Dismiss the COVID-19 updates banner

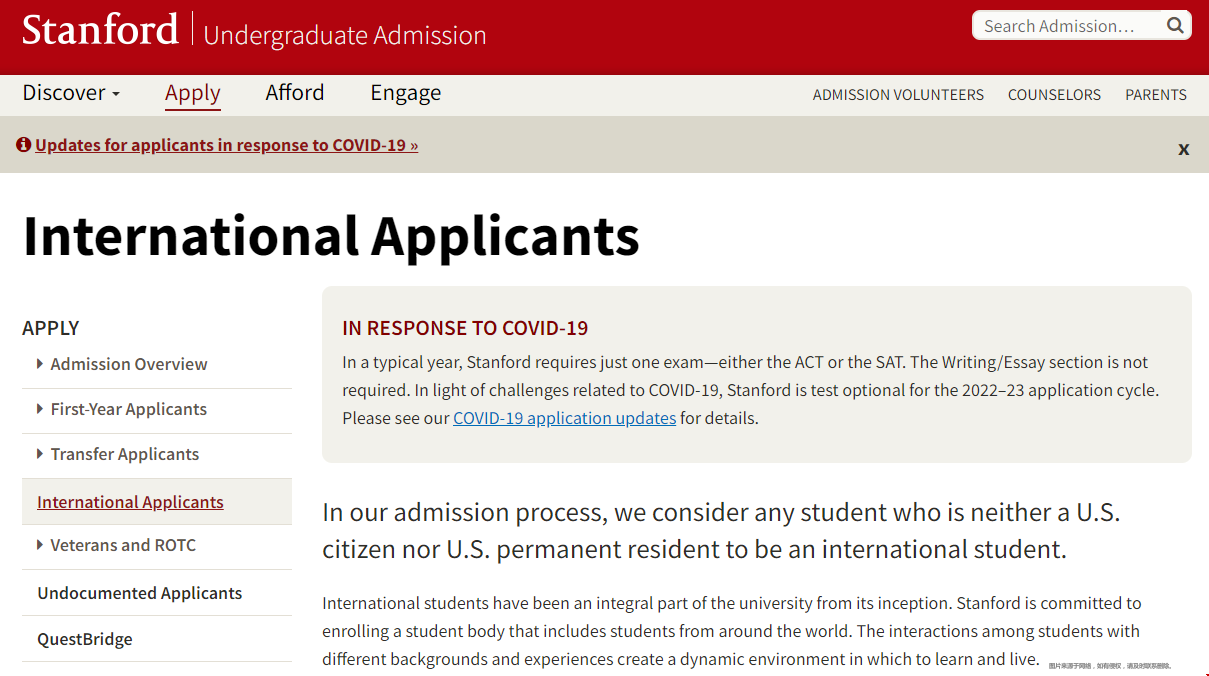click(1183, 149)
